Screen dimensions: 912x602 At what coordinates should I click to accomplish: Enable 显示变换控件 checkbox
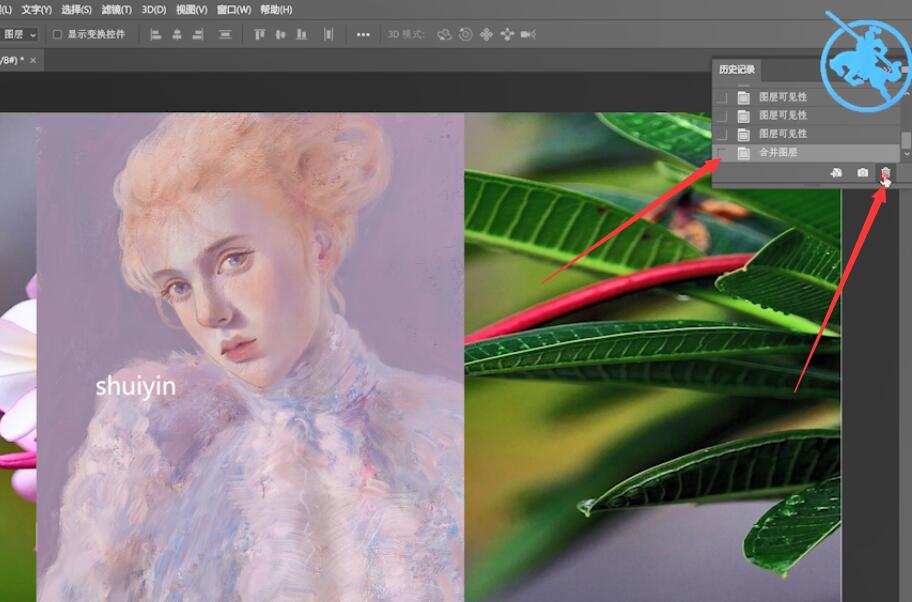click(57, 35)
